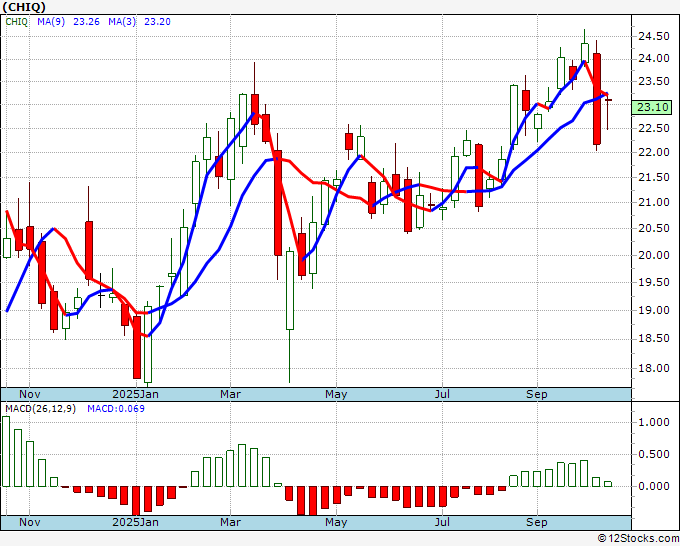
Task: Click the 1.000 MACD axis label
Action: click(x=654, y=422)
